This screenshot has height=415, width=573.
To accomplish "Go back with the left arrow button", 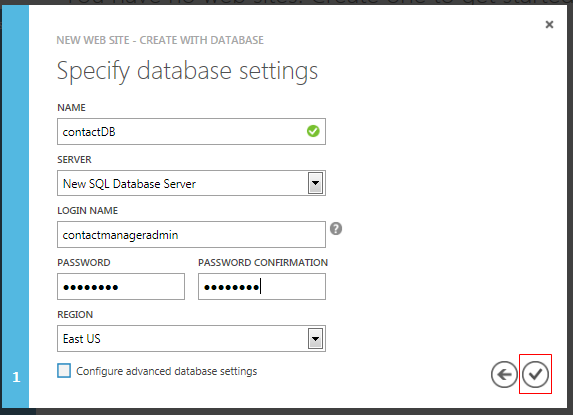I will (x=504, y=374).
